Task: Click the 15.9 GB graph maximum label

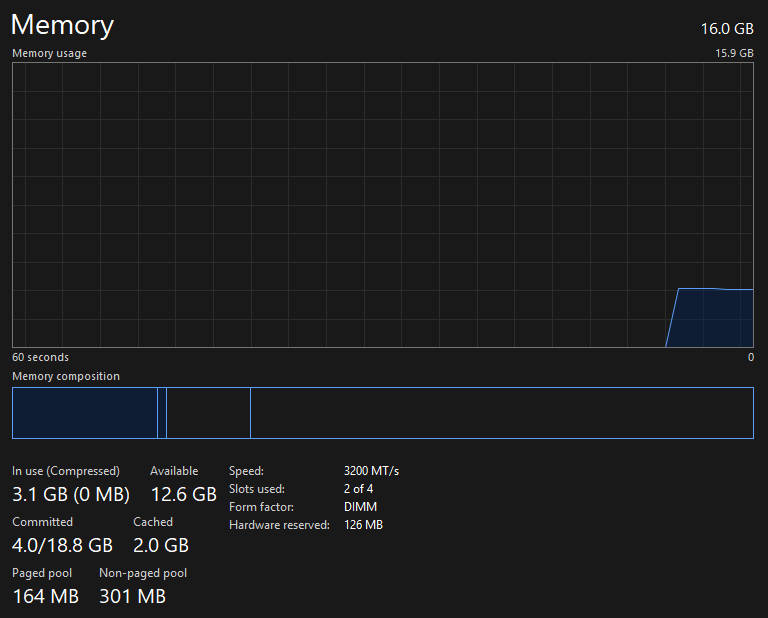Action: 734,53
